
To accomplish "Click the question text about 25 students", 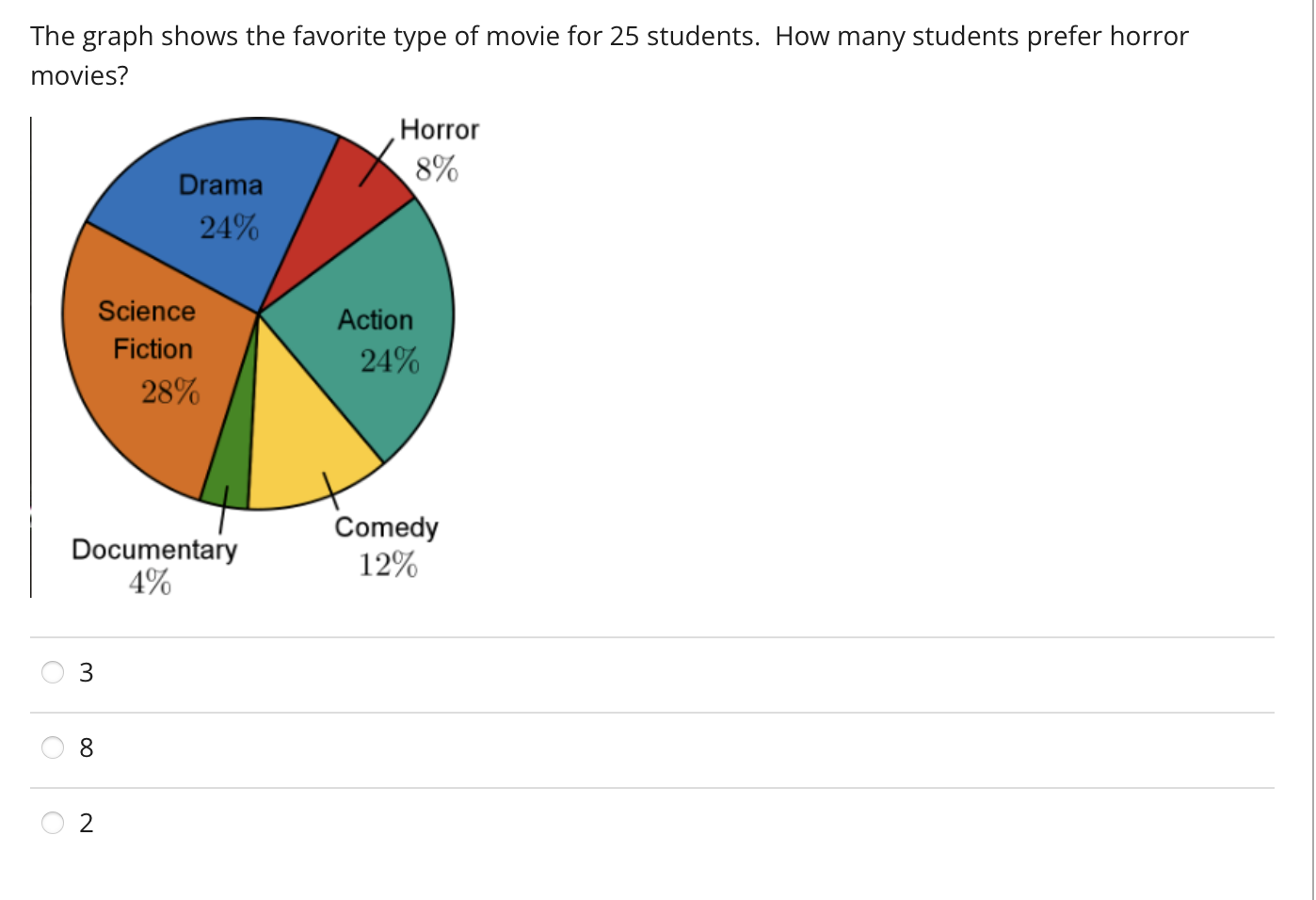I will coord(608,37).
